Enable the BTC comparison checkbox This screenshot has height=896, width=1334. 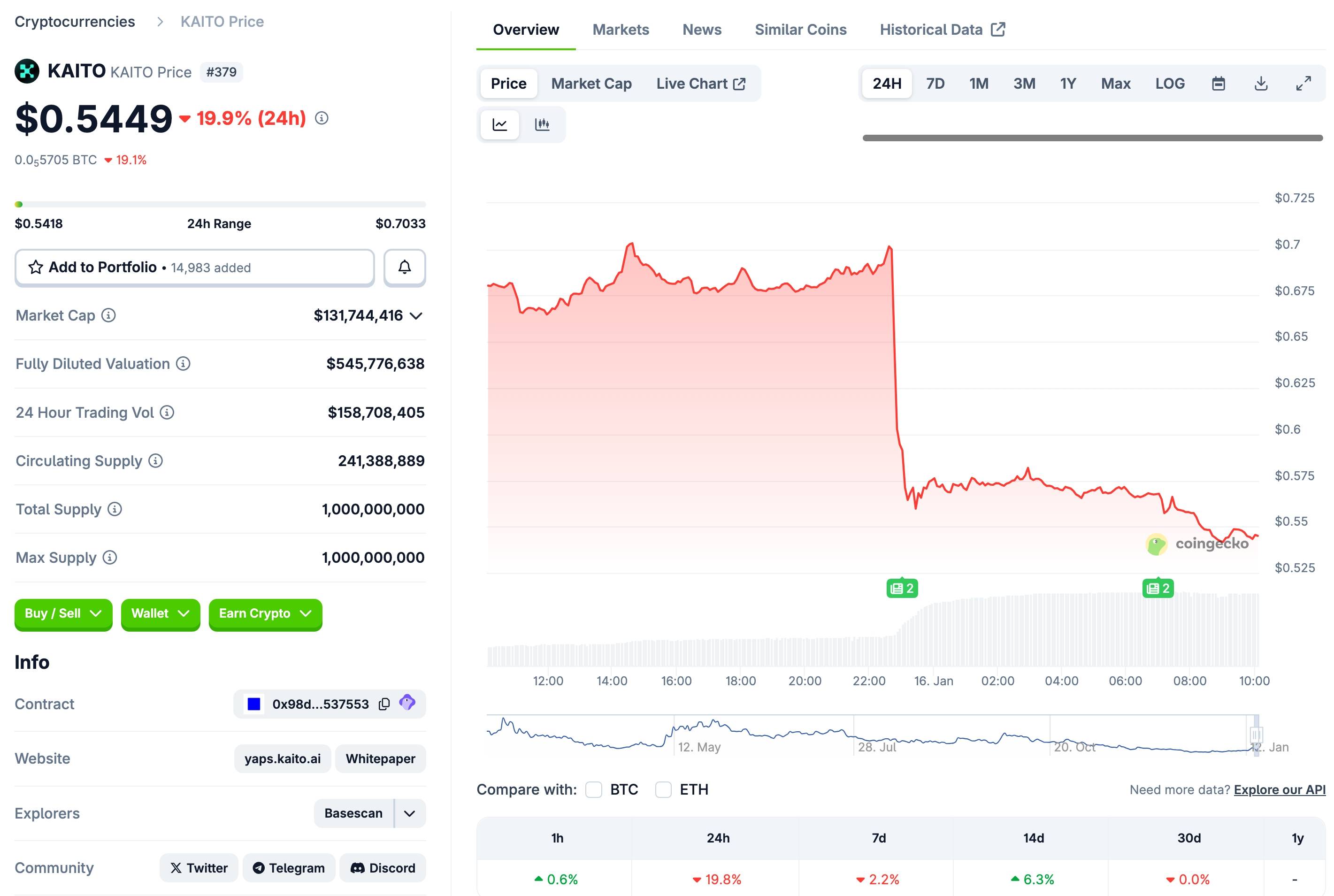coord(594,790)
